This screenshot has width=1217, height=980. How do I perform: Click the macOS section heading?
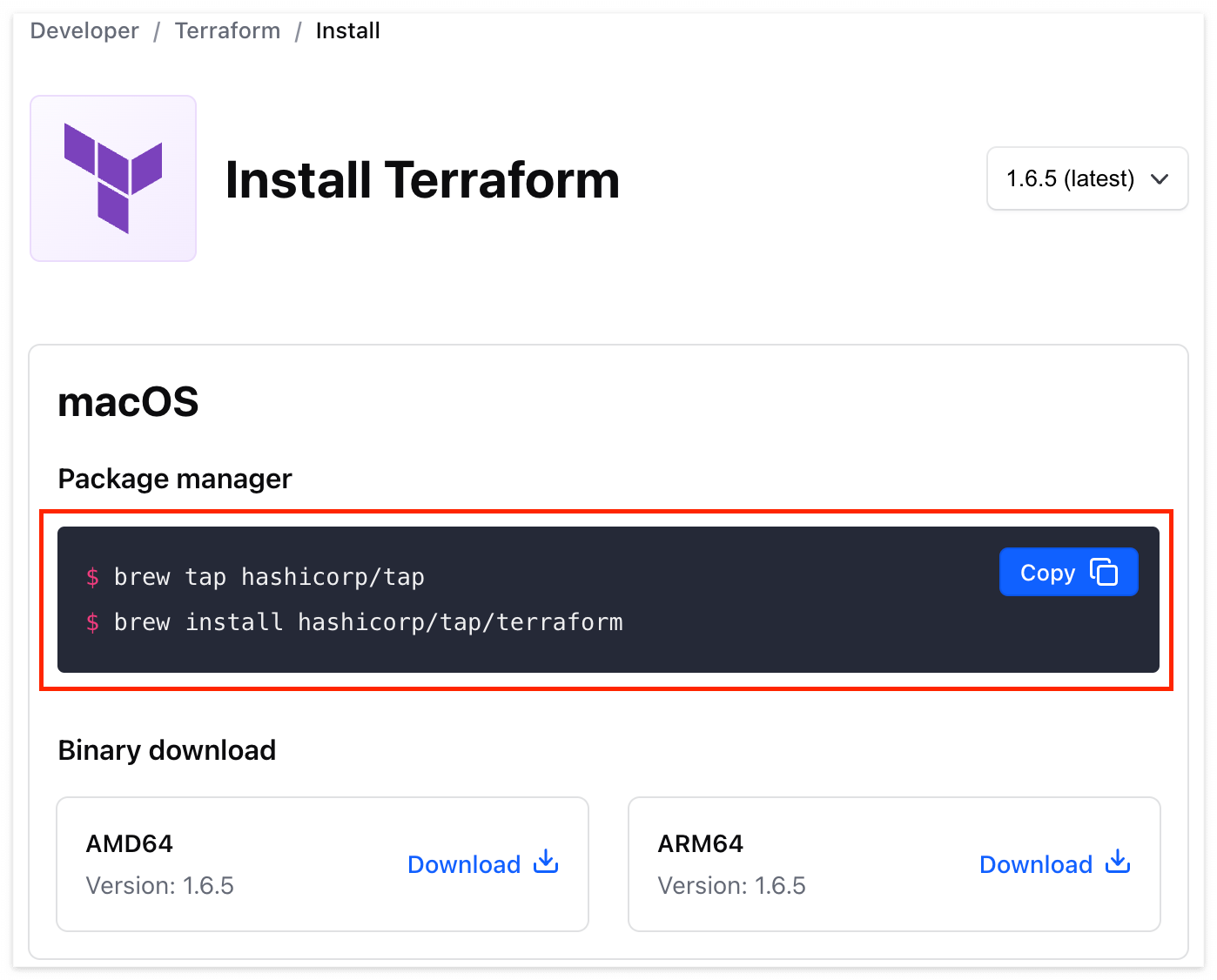coord(128,402)
